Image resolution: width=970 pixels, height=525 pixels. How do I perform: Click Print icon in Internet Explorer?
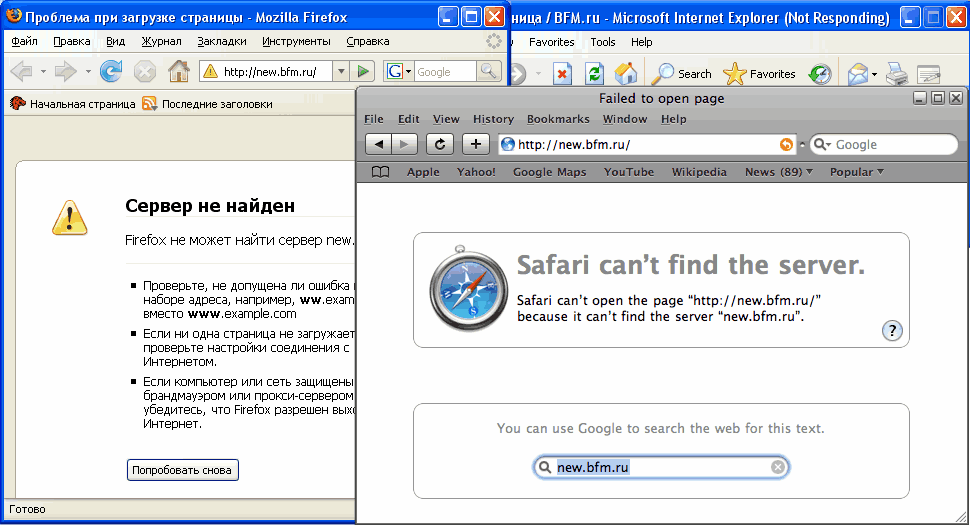(x=896, y=74)
